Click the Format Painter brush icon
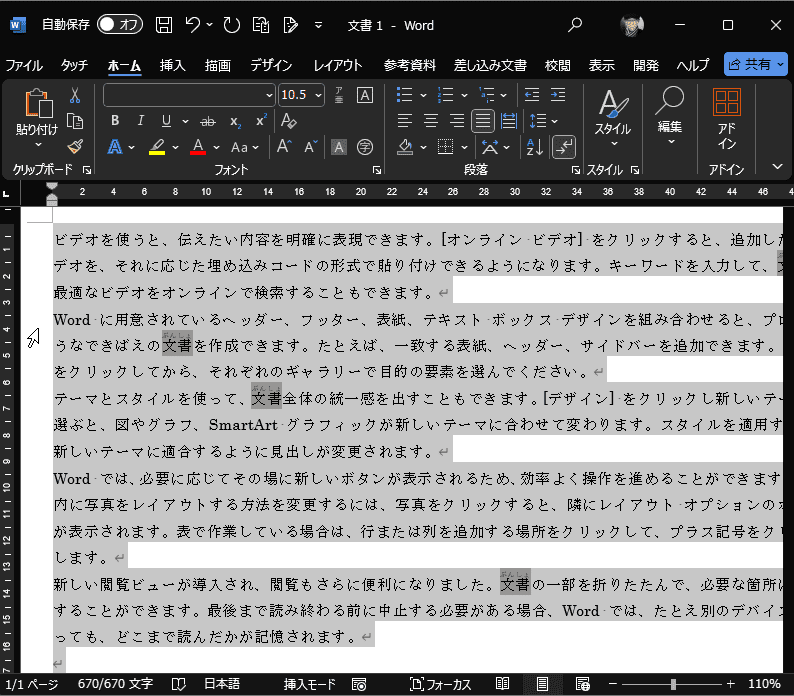 coord(75,147)
